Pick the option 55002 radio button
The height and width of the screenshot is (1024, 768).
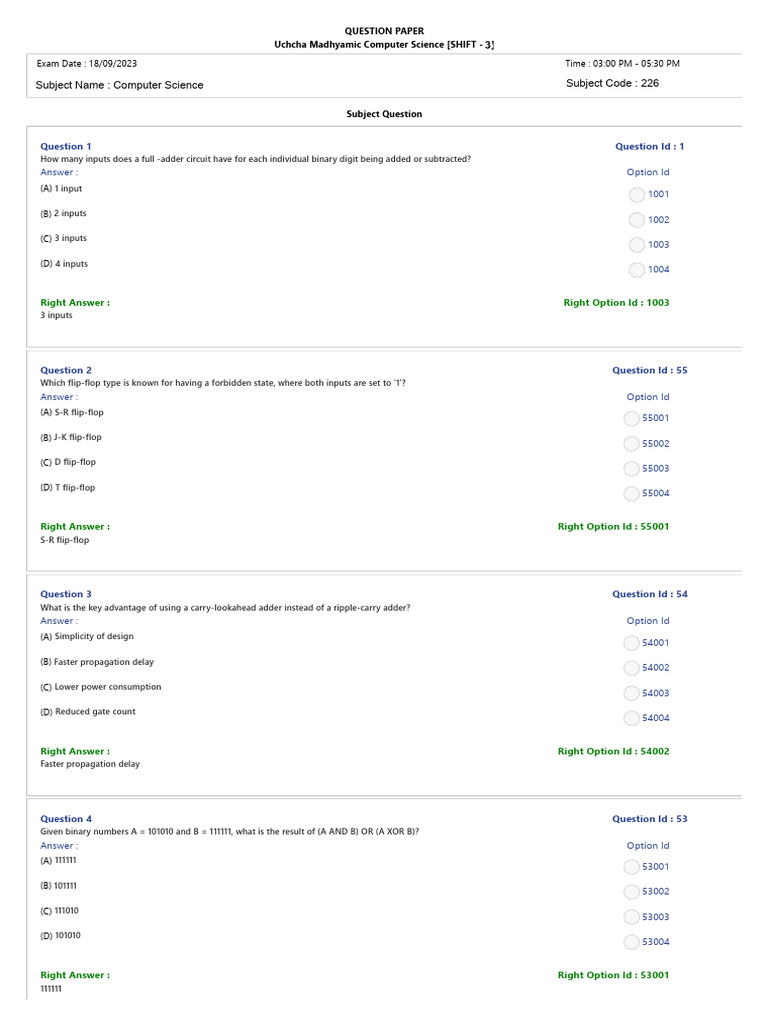pos(631,444)
